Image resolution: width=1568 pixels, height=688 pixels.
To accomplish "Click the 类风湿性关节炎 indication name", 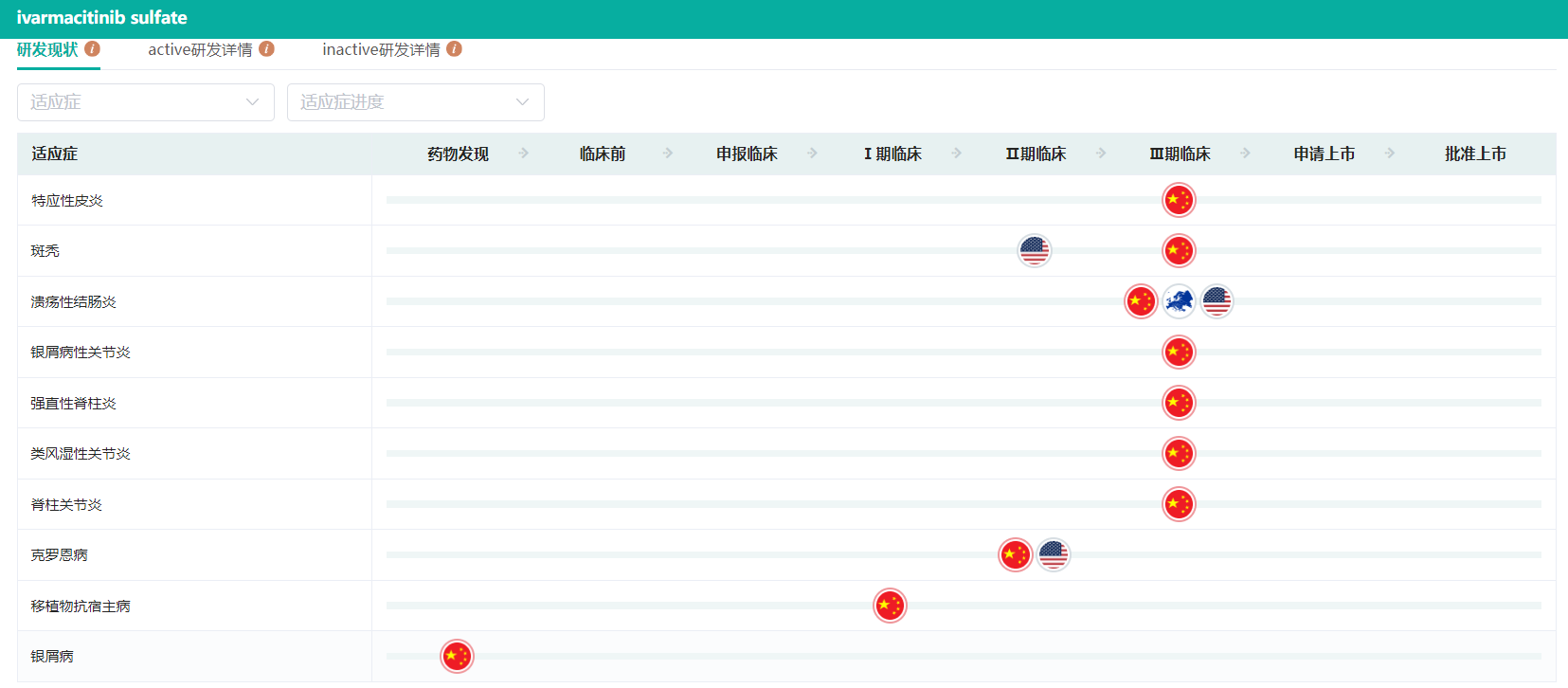I will tap(81, 454).
